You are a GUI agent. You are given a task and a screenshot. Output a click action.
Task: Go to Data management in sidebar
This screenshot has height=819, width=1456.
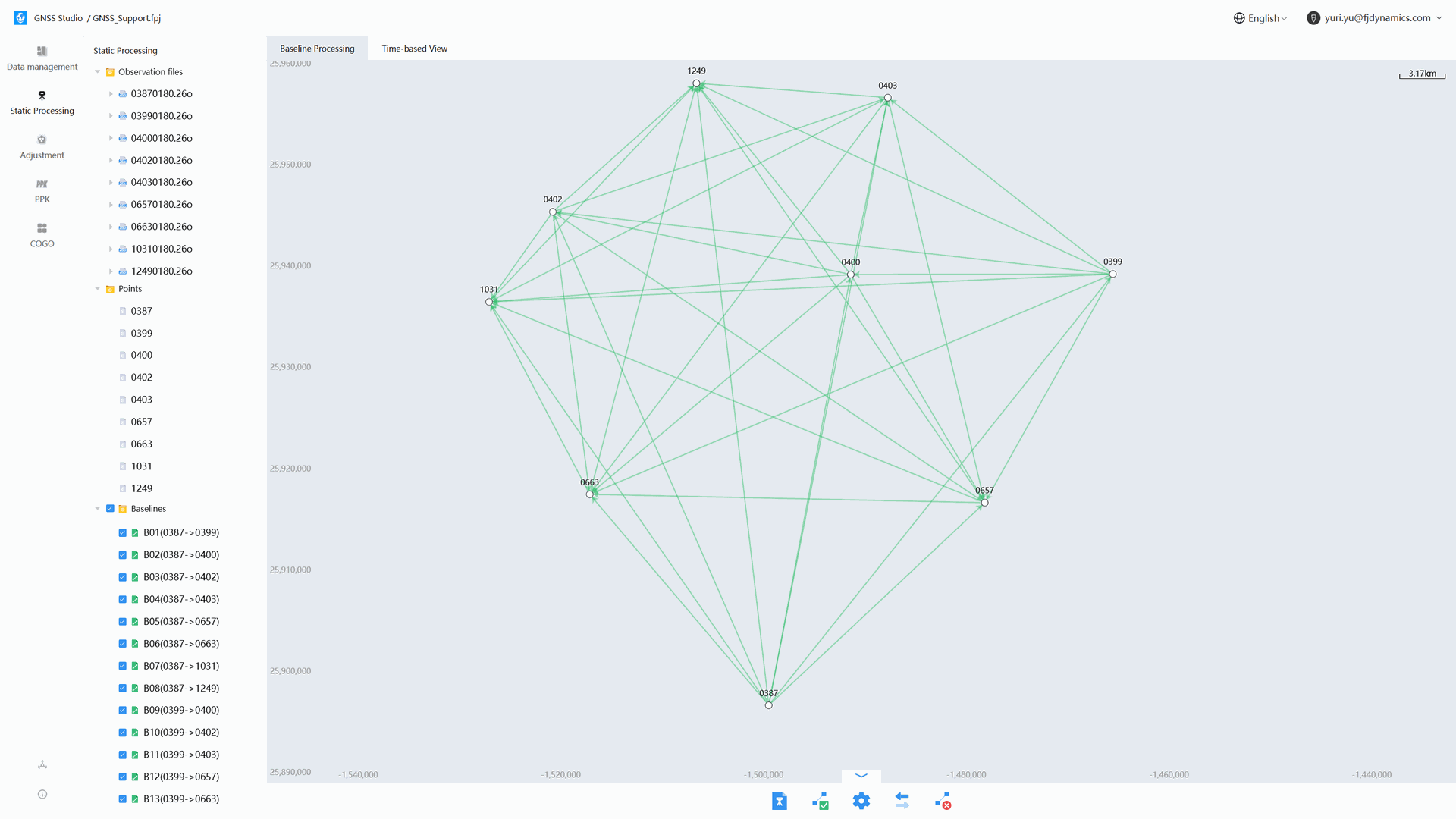click(x=42, y=58)
